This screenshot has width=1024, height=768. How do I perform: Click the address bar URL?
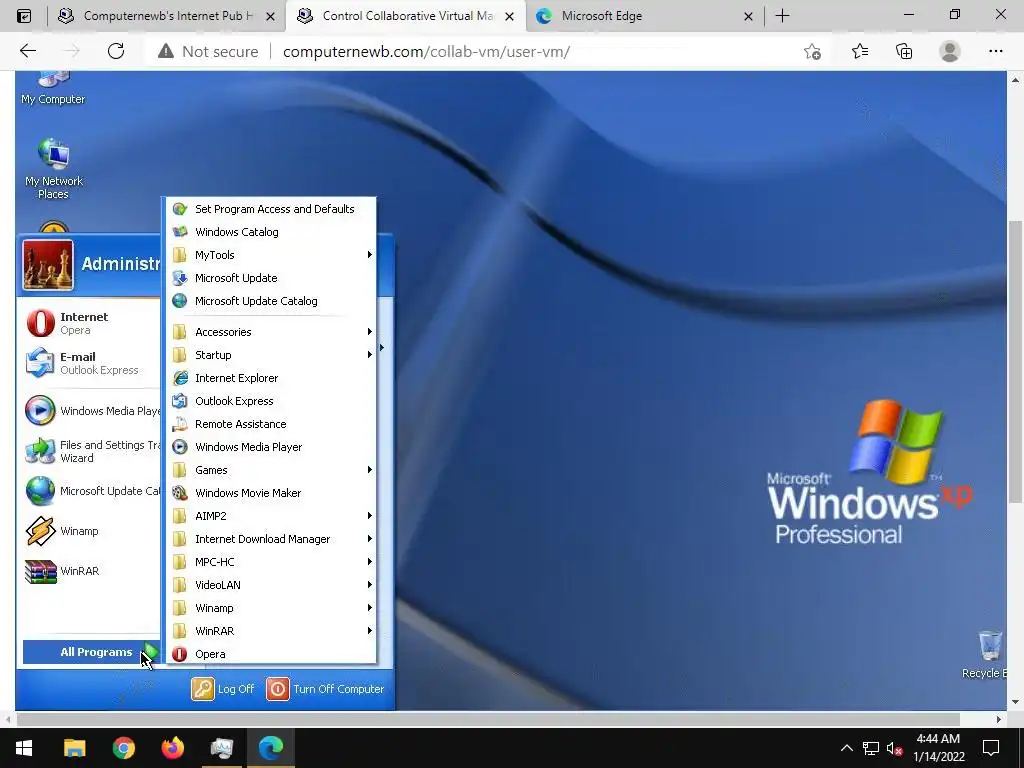(426, 51)
